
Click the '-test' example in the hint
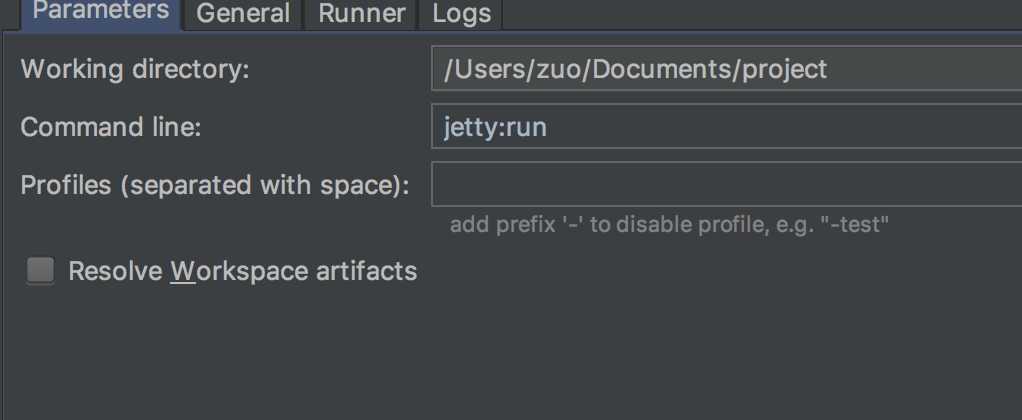coord(854,225)
